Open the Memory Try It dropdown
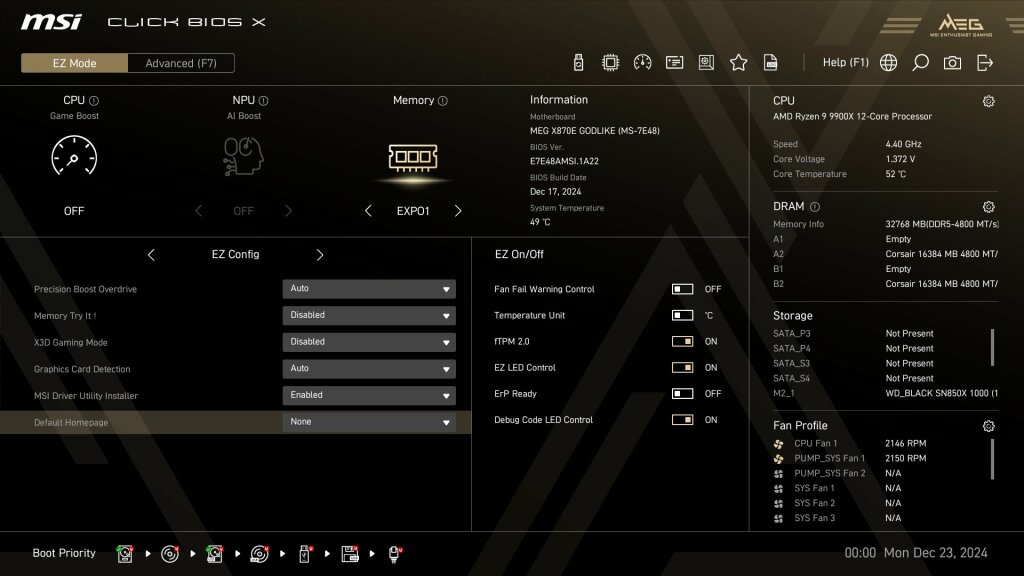Viewport: 1024px width, 576px height. [x=369, y=315]
